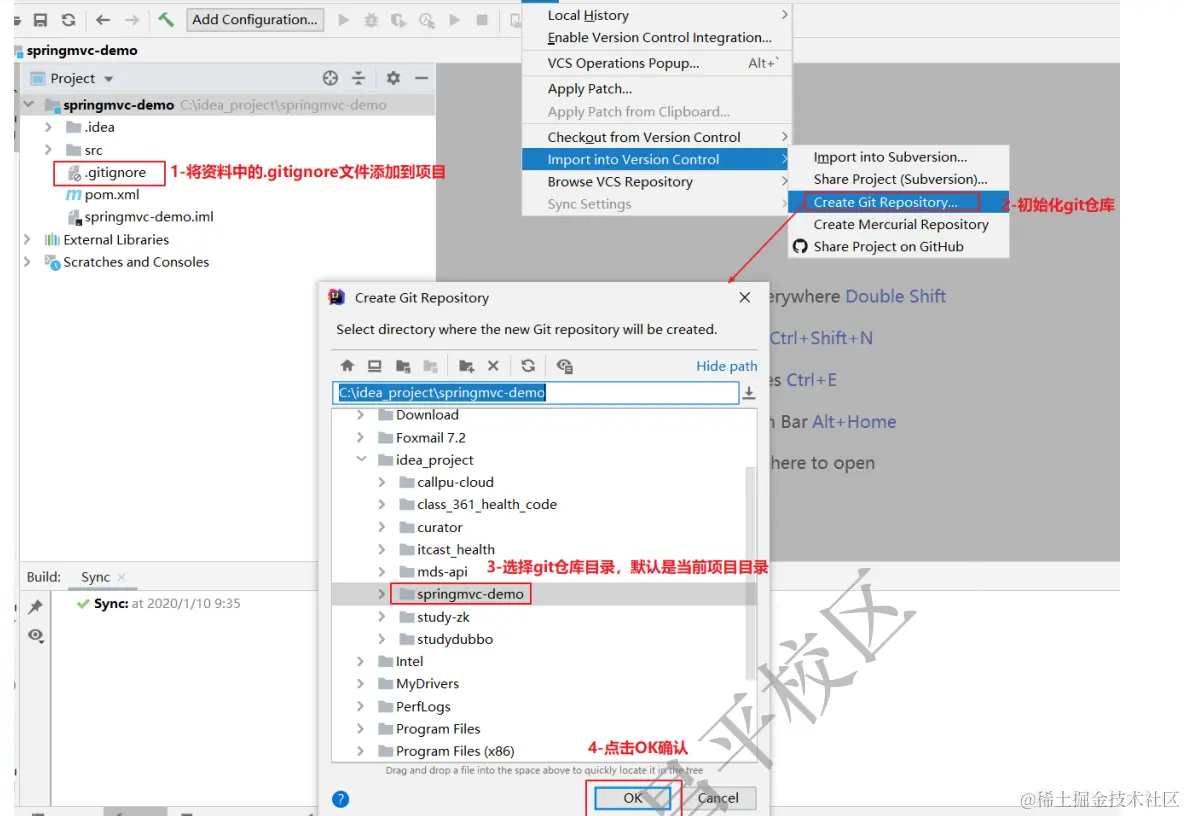Screen dimensions: 1186x816
Task: Navigate forward with the right arrow
Action: tap(132, 20)
